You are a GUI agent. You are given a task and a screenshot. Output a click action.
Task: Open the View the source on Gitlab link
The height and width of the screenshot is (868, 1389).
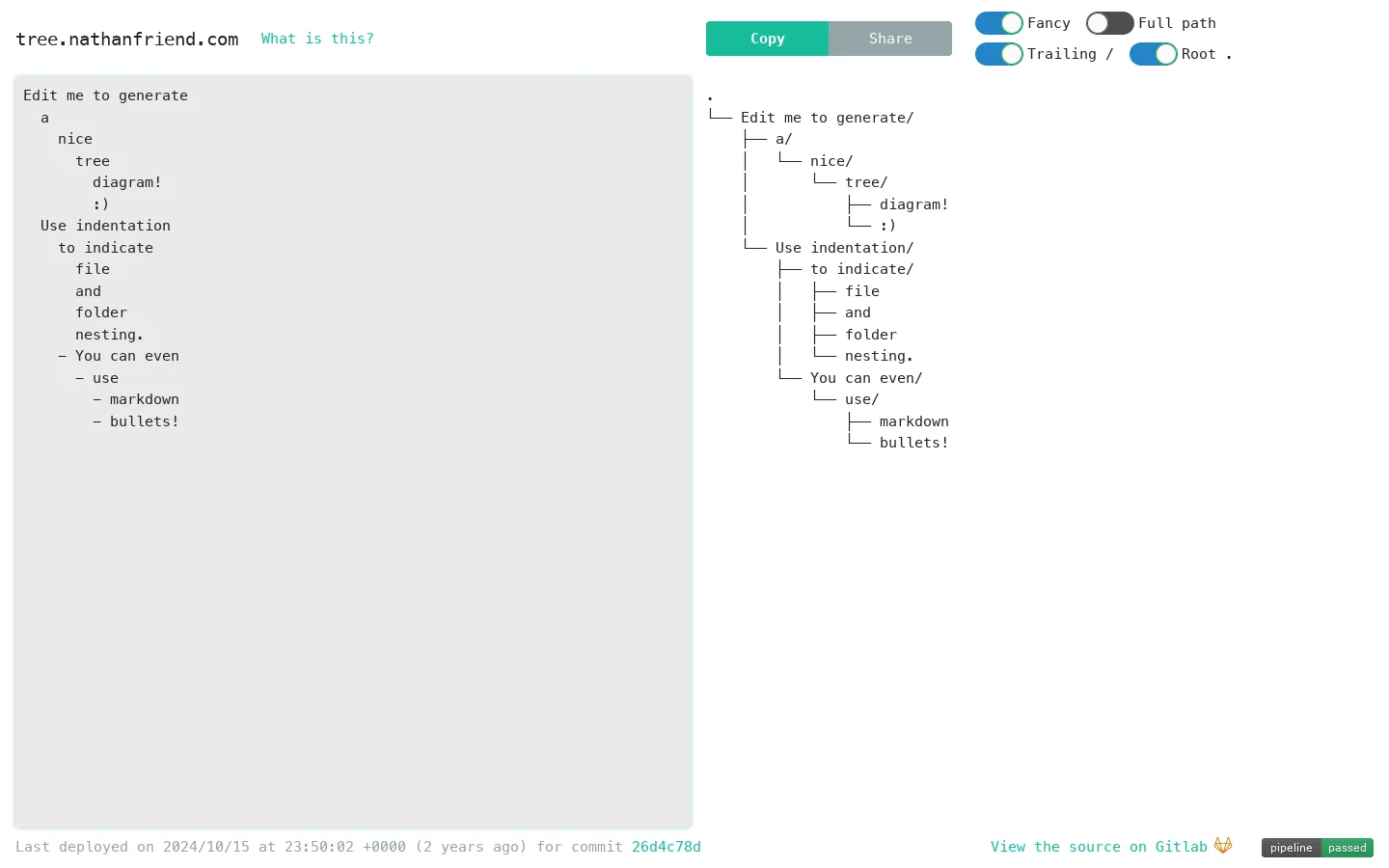click(1099, 847)
